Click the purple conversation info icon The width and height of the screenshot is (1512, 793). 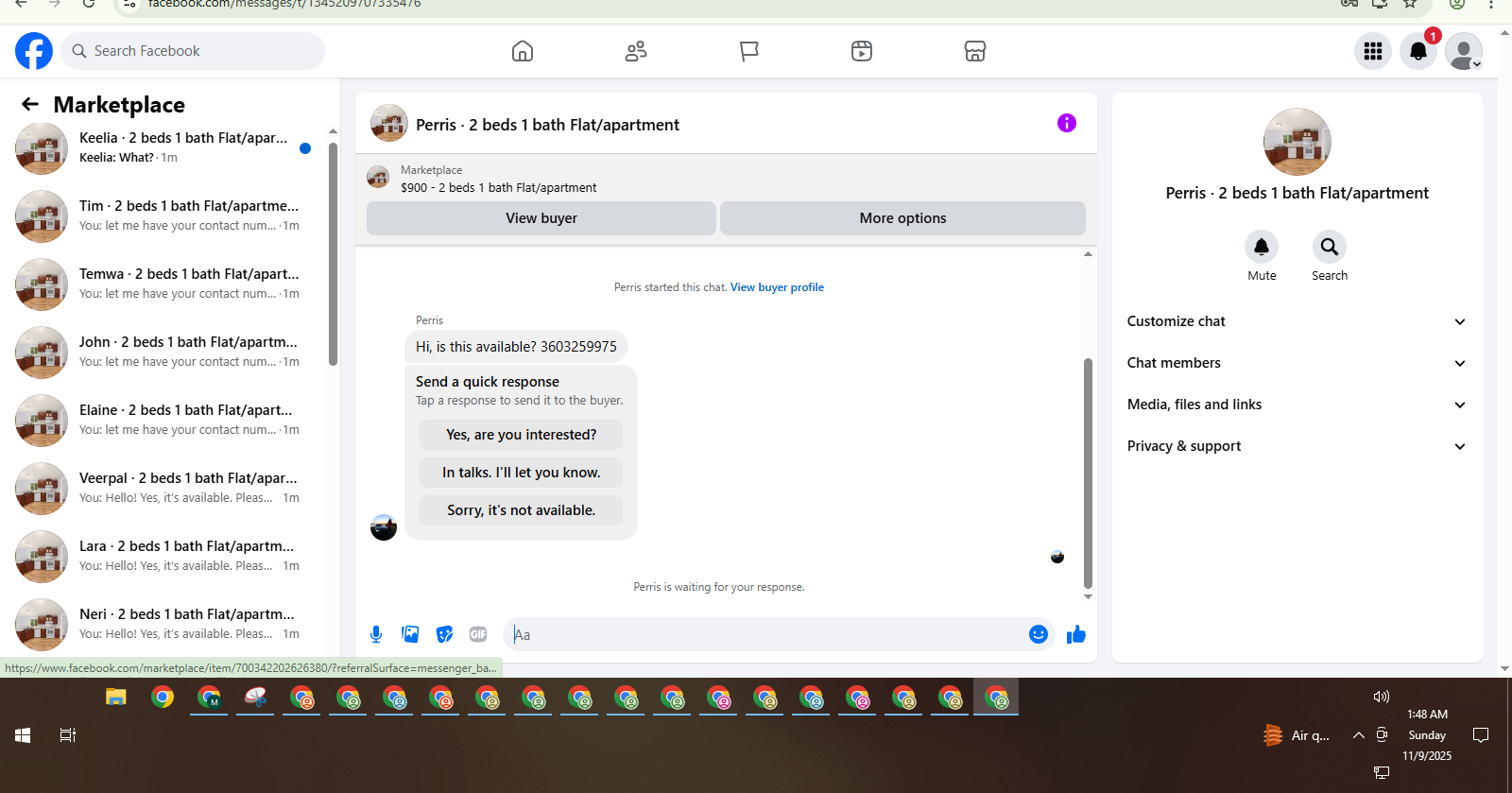[x=1067, y=123]
